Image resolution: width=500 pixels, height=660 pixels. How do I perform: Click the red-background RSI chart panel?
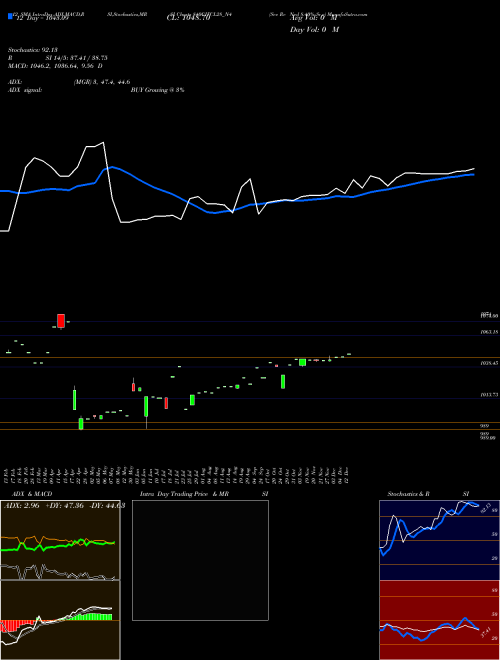tap(439, 620)
